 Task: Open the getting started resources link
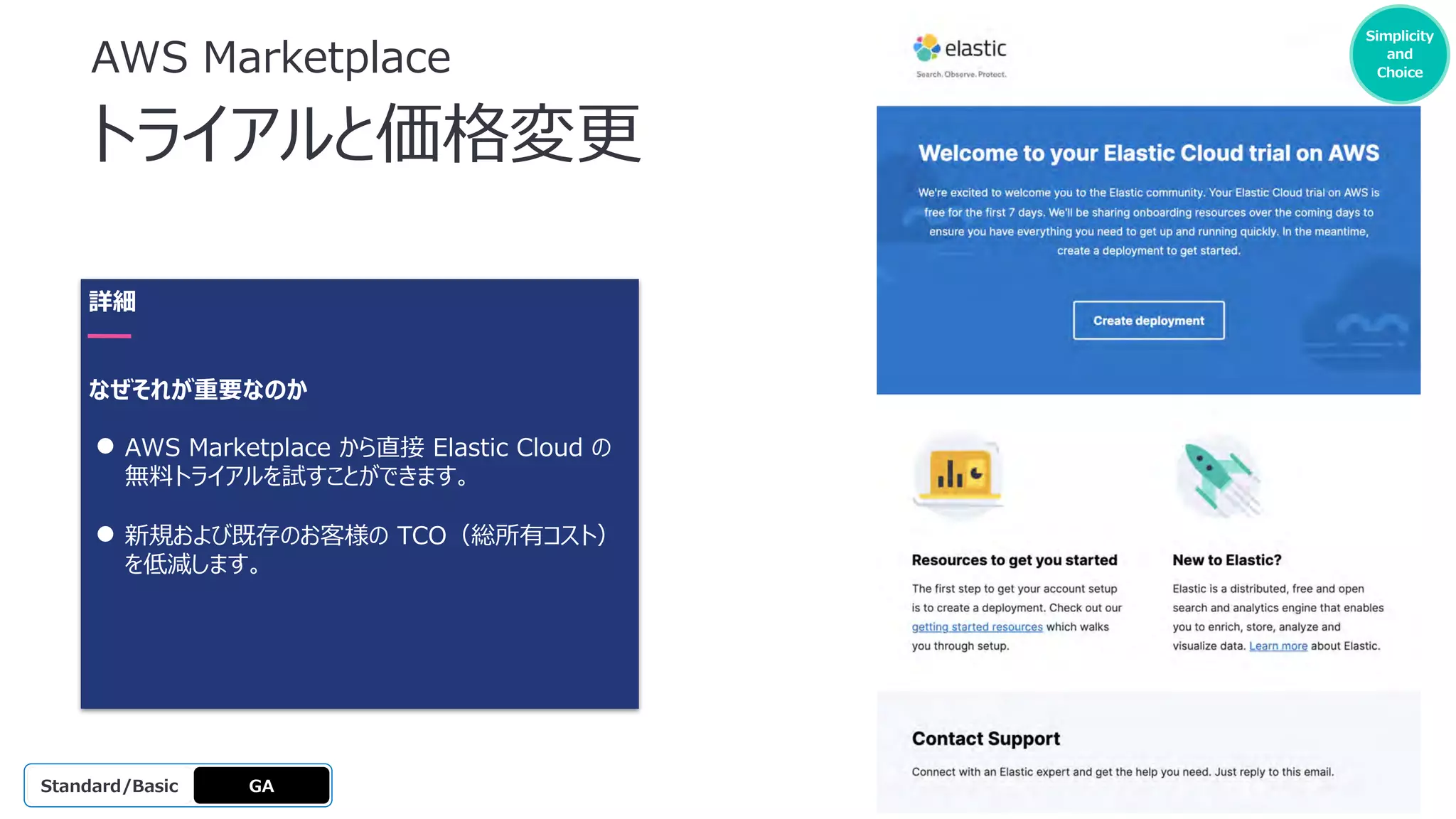click(977, 627)
